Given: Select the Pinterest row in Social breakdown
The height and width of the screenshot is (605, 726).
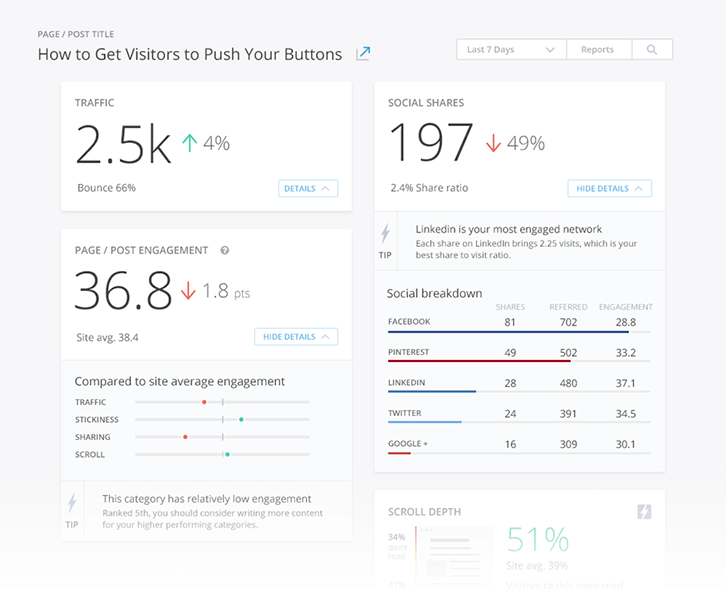Looking at the screenshot, I should (x=519, y=354).
